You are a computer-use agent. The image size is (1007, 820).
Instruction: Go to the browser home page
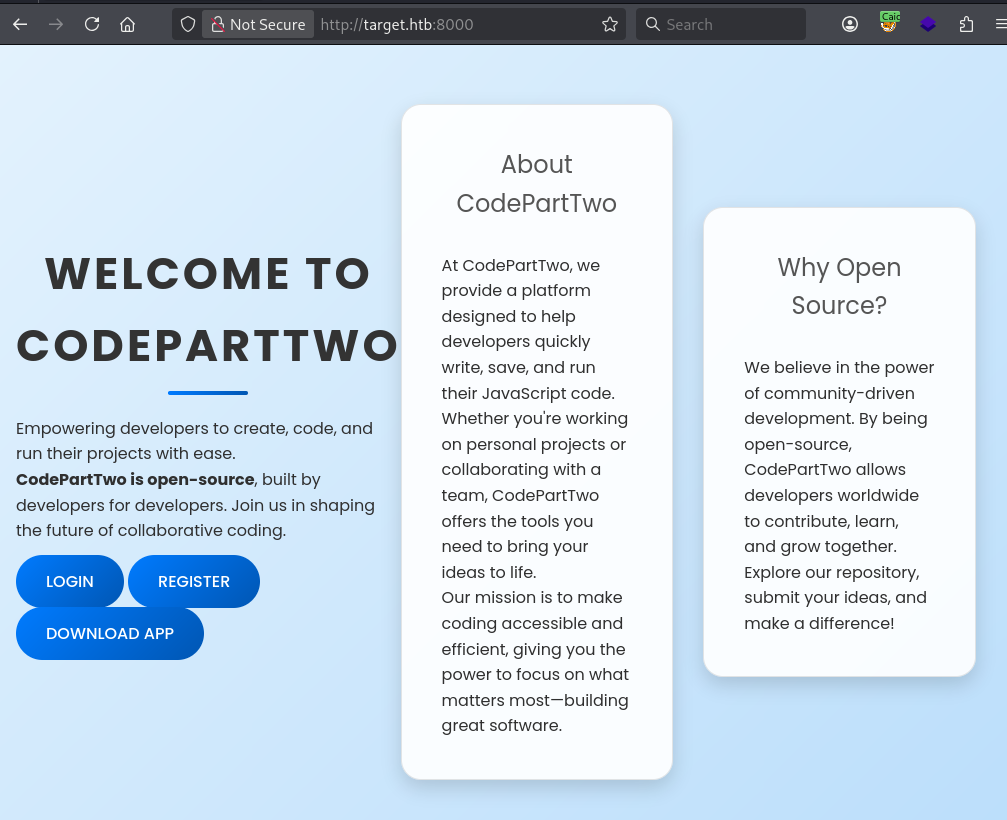tap(128, 24)
